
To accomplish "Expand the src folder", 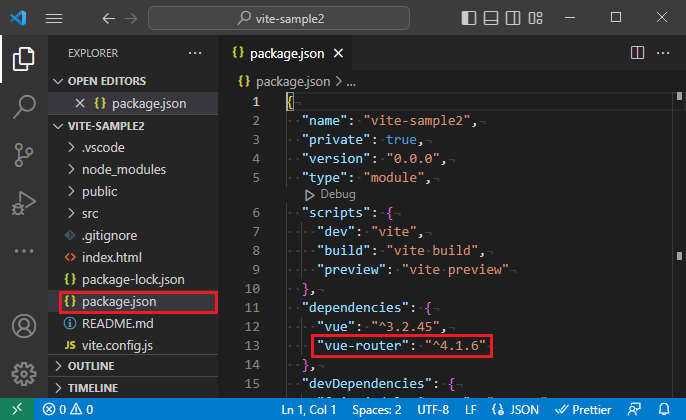I will (x=133, y=214).
